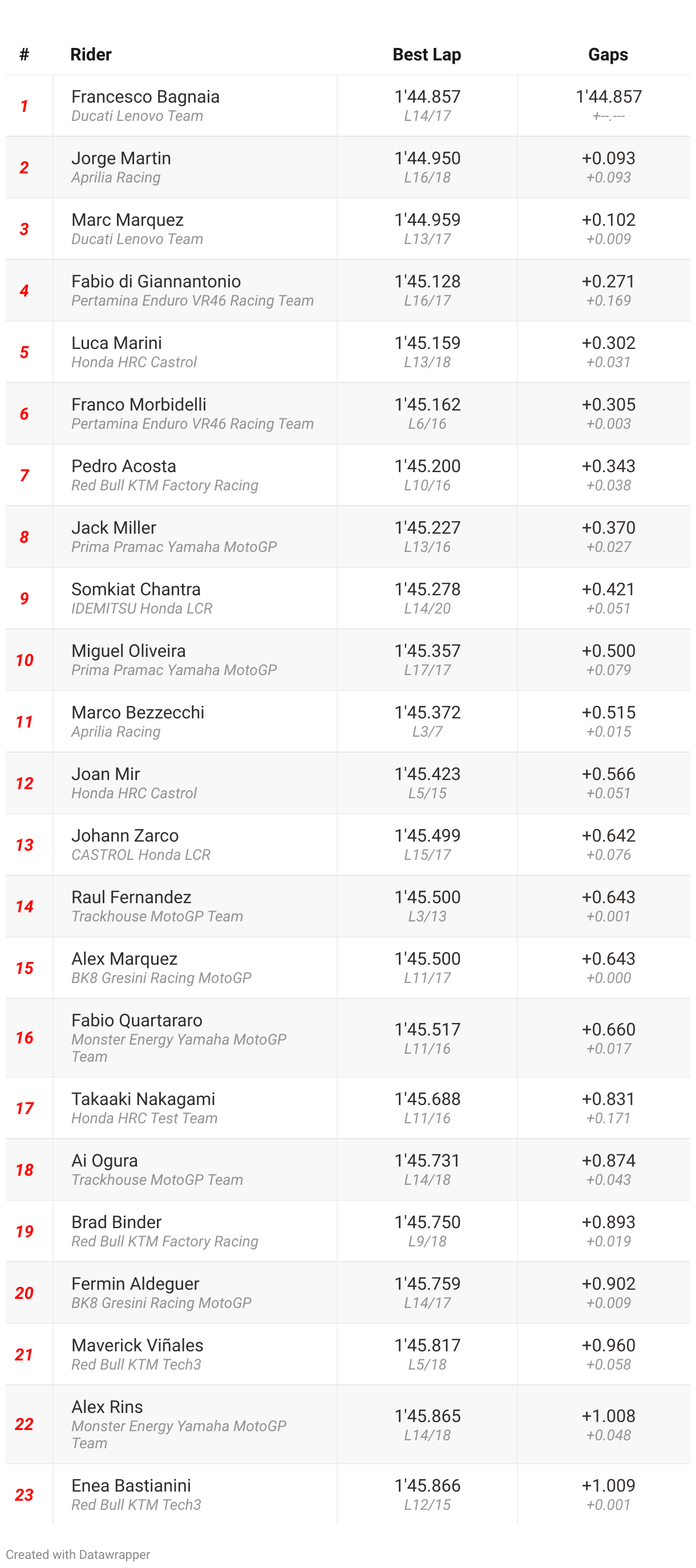Click Johann Zarco's gap value +0.642
This screenshot has width=696, height=1568.
(608, 835)
